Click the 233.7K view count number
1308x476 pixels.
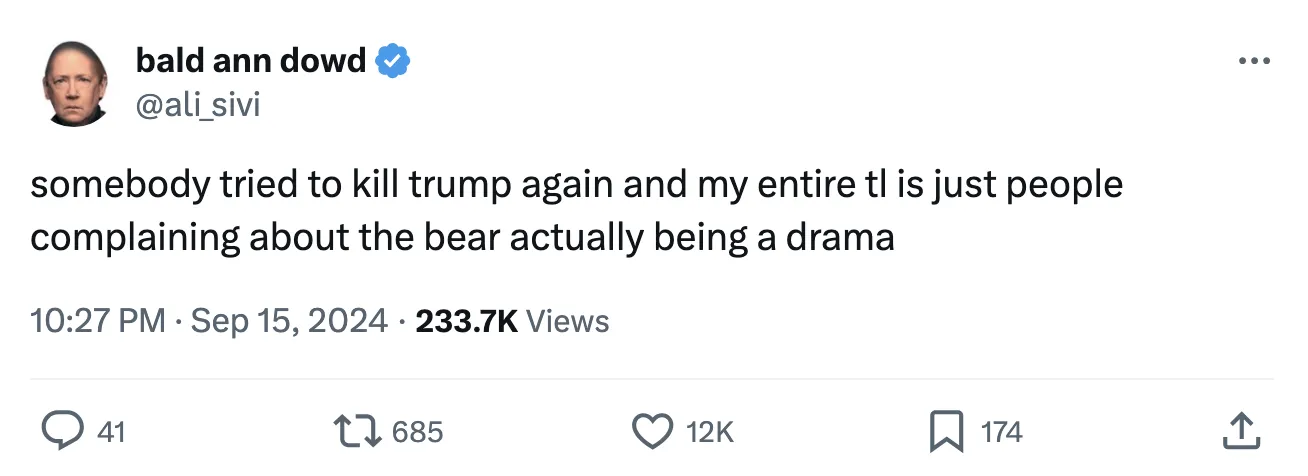point(464,321)
